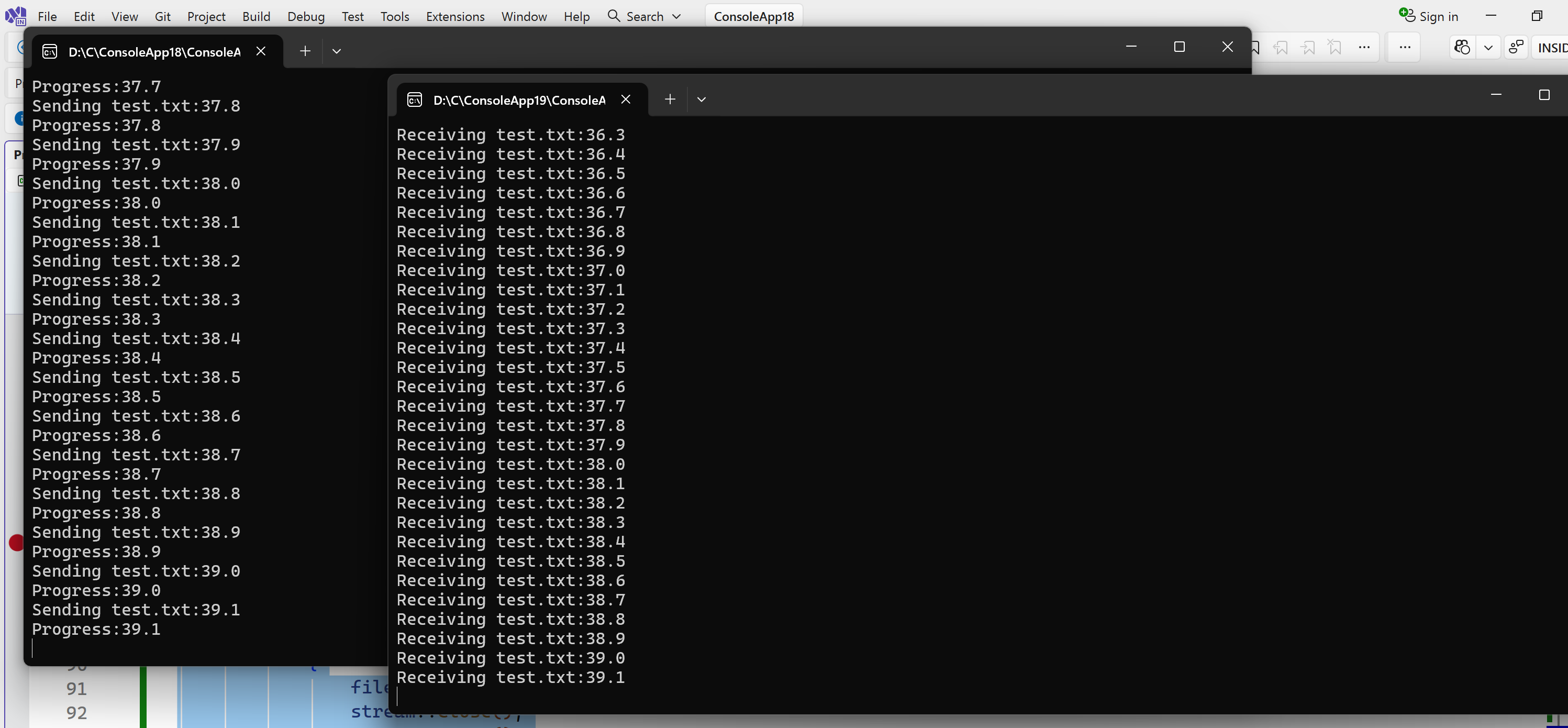Viewport: 1568px width, 728px height.
Task: Open the GitHub Copilot icon
Action: (1462, 48)
